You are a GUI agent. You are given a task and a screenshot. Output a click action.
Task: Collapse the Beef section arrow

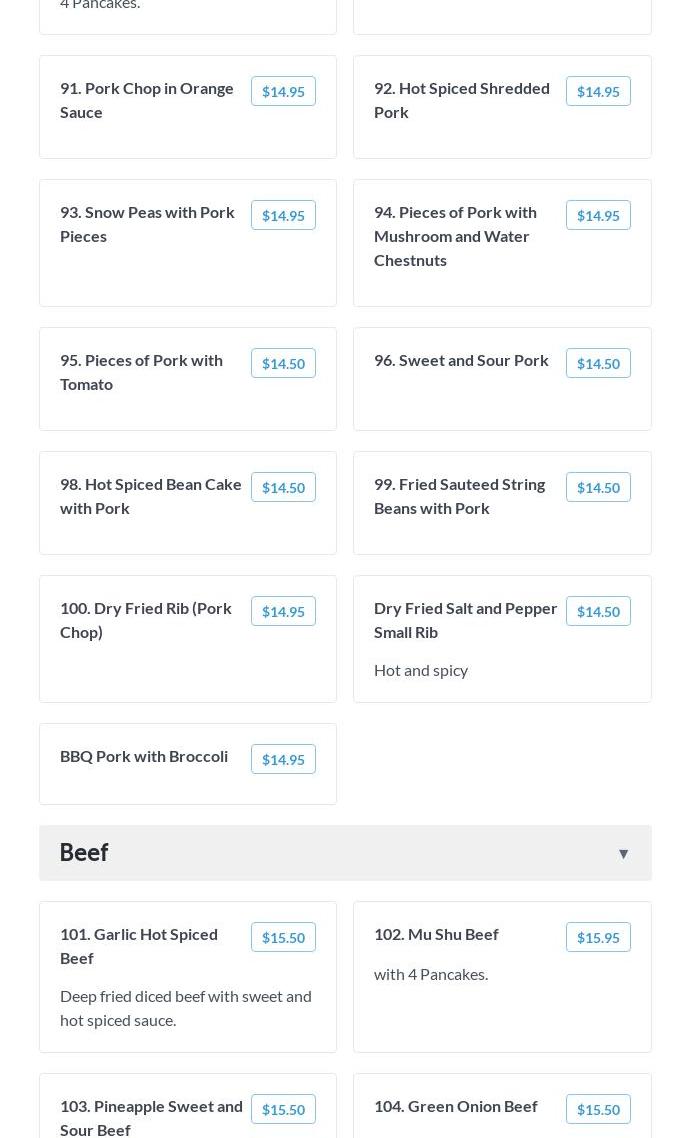623,853
